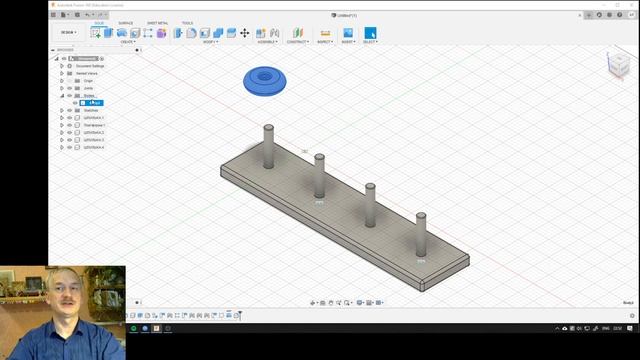
Task: Toggle eye of the last component ending :4
Action: coord(70,147)
